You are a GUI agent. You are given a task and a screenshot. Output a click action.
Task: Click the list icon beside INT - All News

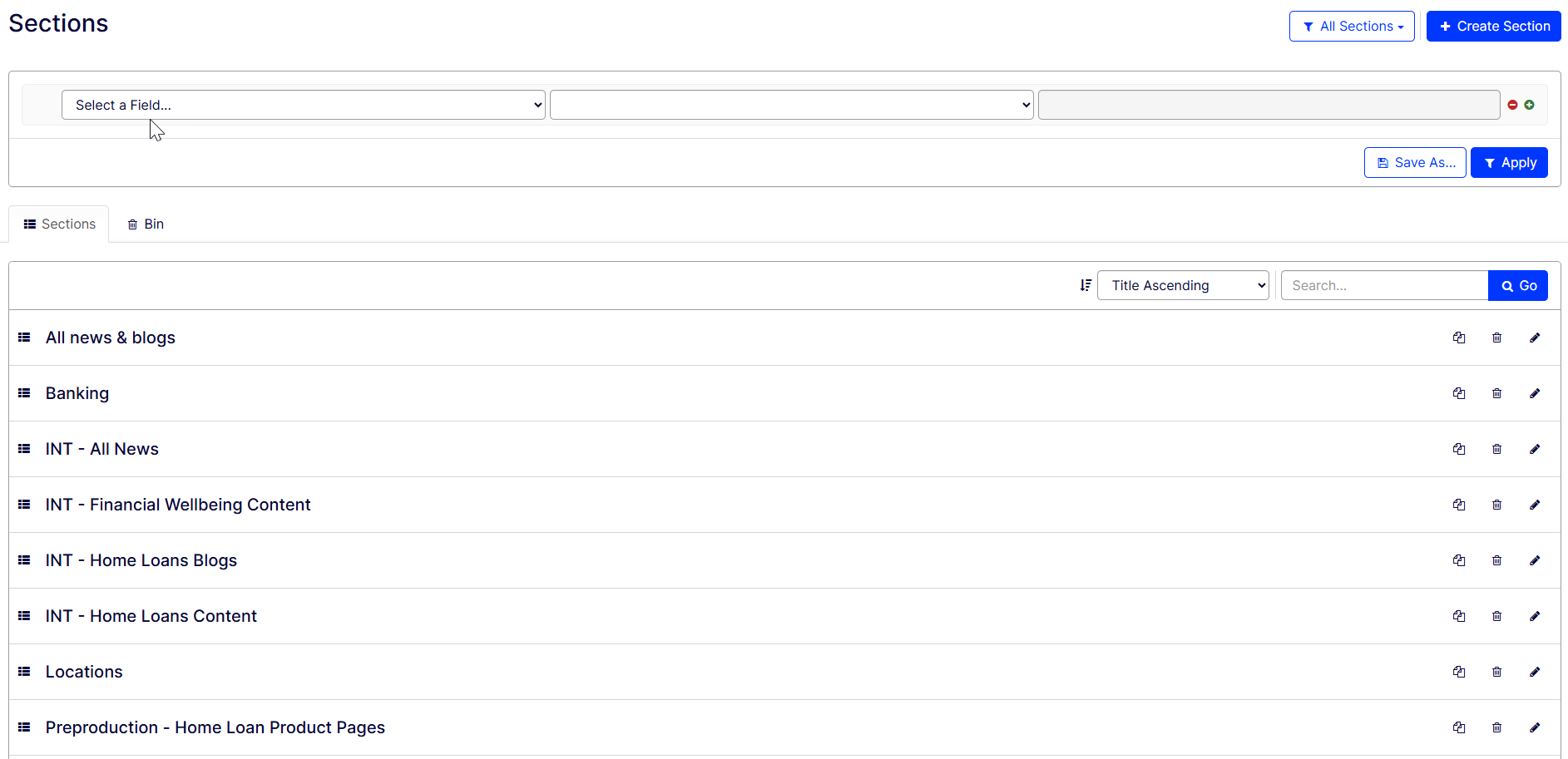point(24,449)
